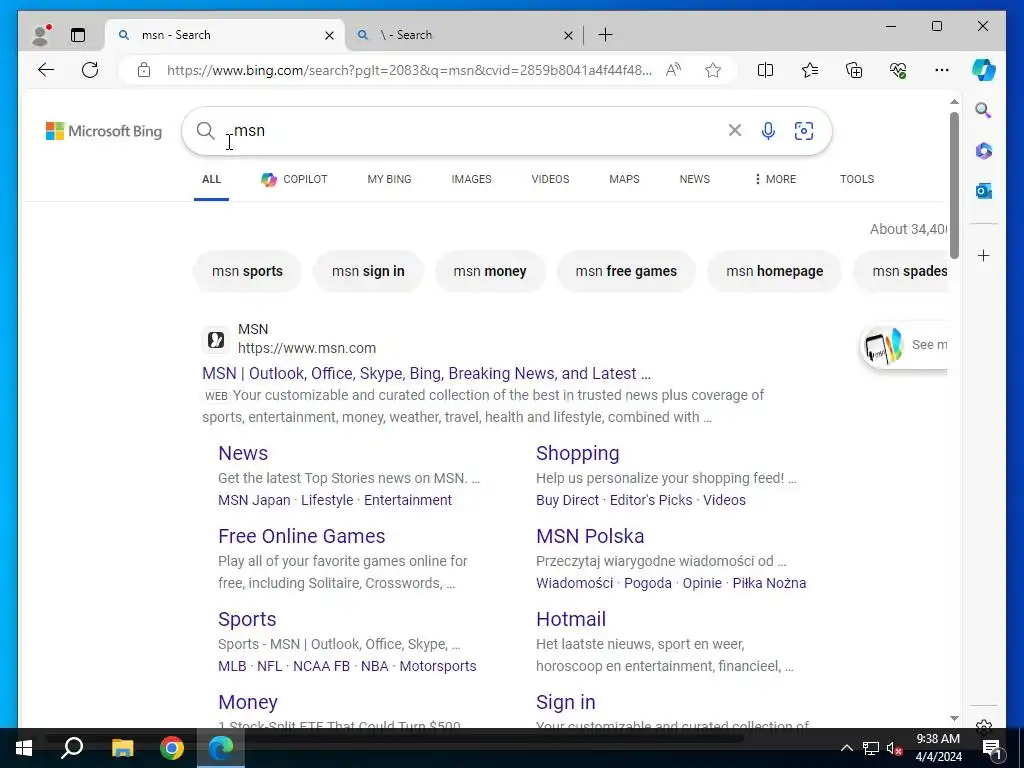The height and width of the screenshot is (768, 1024).
Task: Open Browser essentials heart icon
Action: click(898, 70)
